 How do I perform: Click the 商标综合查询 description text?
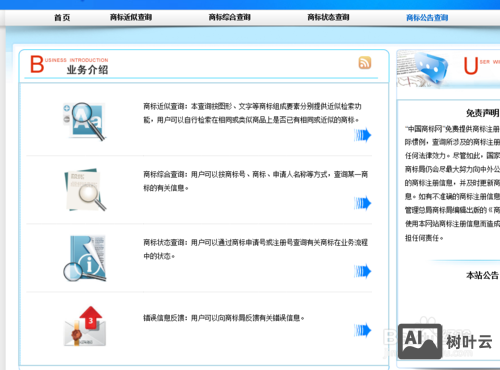[x=255, y=181]
